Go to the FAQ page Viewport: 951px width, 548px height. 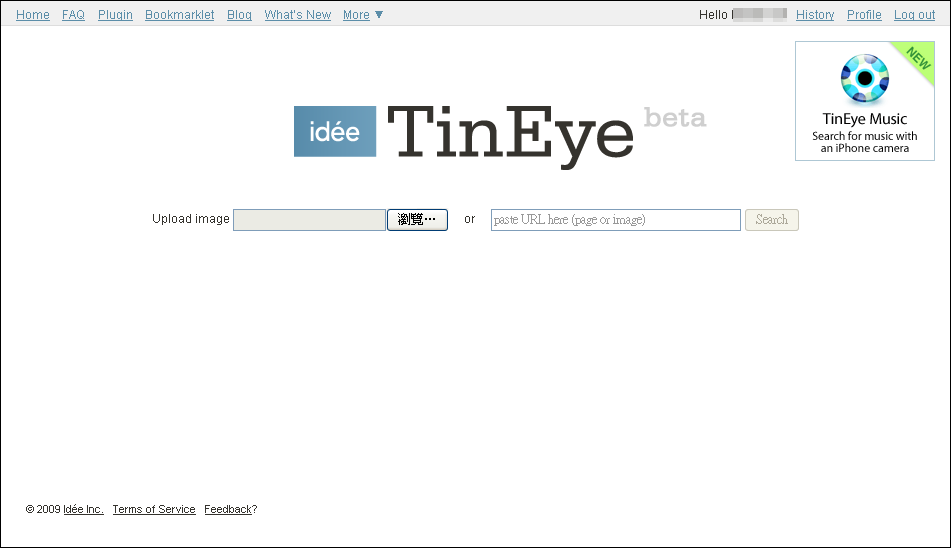click(x=73, y=15)
